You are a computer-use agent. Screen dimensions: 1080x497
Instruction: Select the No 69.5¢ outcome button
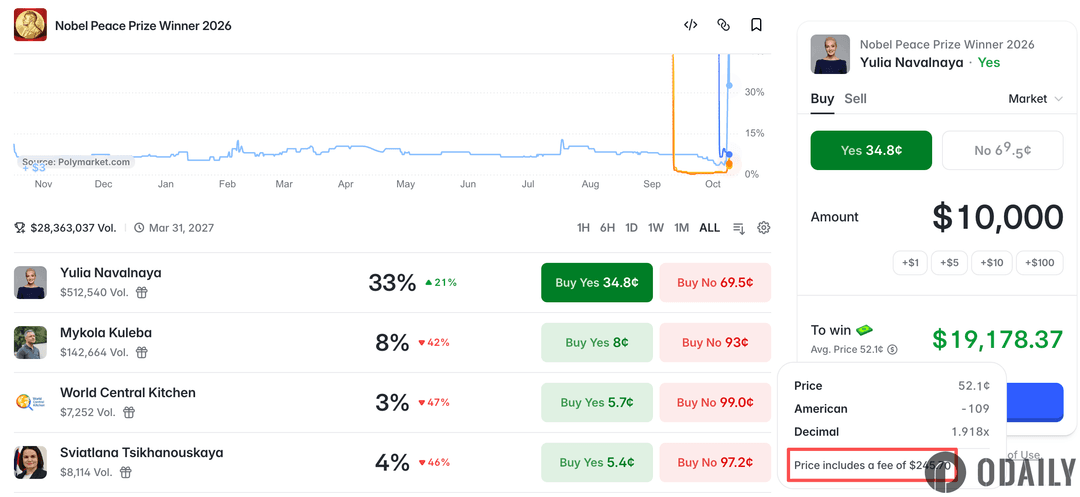click(1003, 150)
